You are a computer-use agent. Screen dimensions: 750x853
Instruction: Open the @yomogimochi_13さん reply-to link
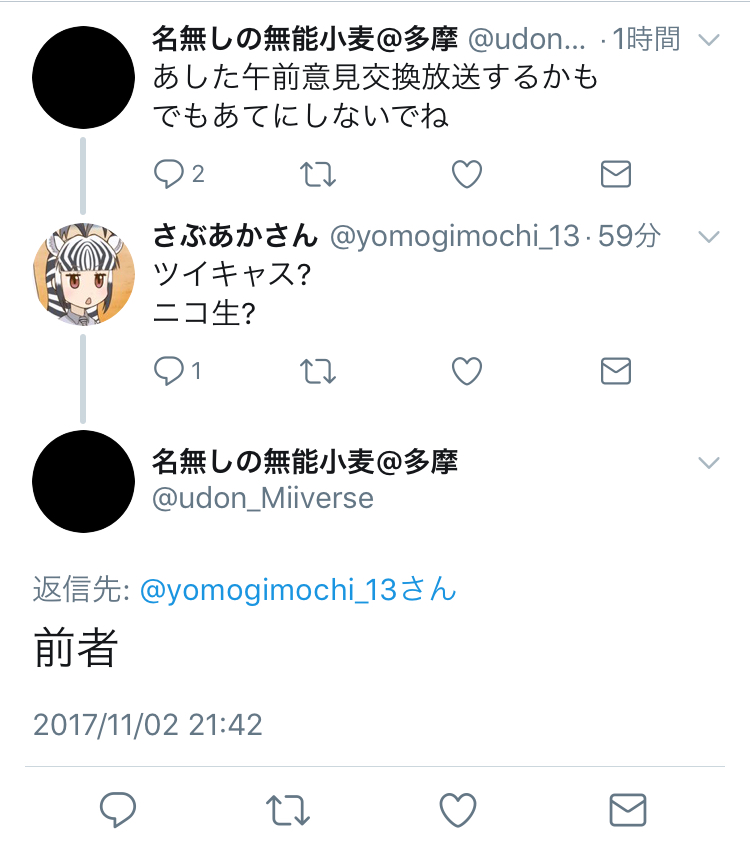pyautogui.click(x=298, y=590)
